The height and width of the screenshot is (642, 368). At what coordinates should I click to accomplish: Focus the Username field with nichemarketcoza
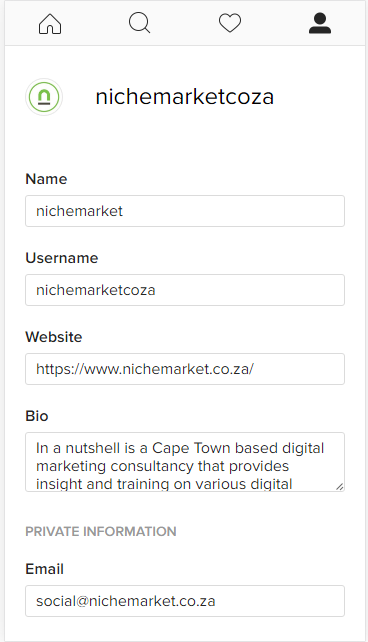pos(185,290)
